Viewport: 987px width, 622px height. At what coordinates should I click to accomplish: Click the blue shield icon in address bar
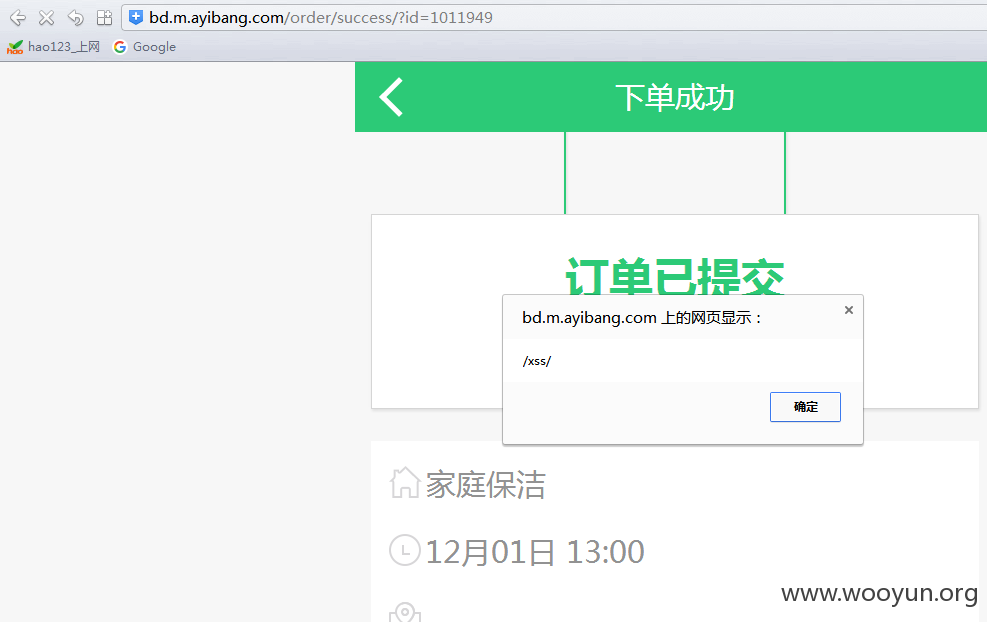135,18
